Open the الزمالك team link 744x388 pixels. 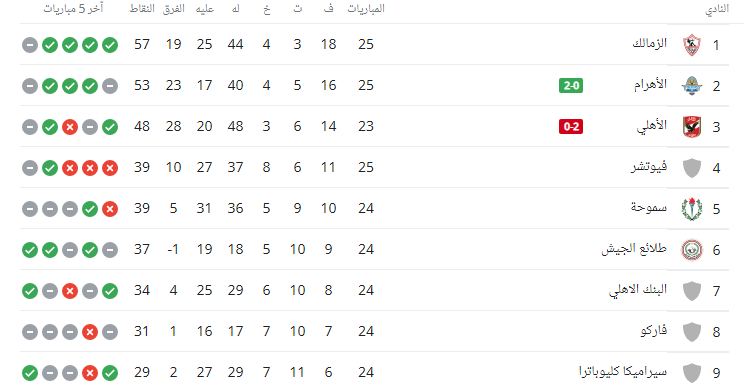click(650, 44)
